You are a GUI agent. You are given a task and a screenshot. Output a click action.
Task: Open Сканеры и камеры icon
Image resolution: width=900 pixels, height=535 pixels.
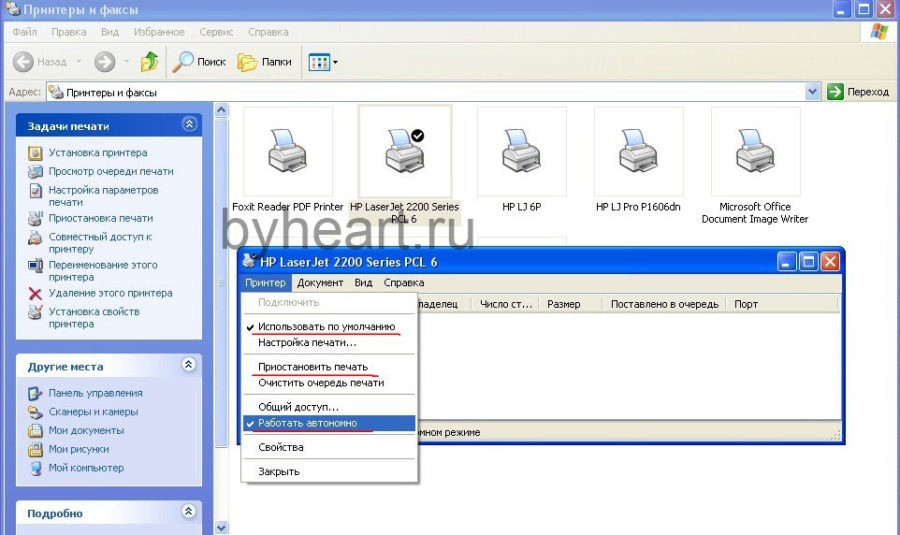coord(35,412)
